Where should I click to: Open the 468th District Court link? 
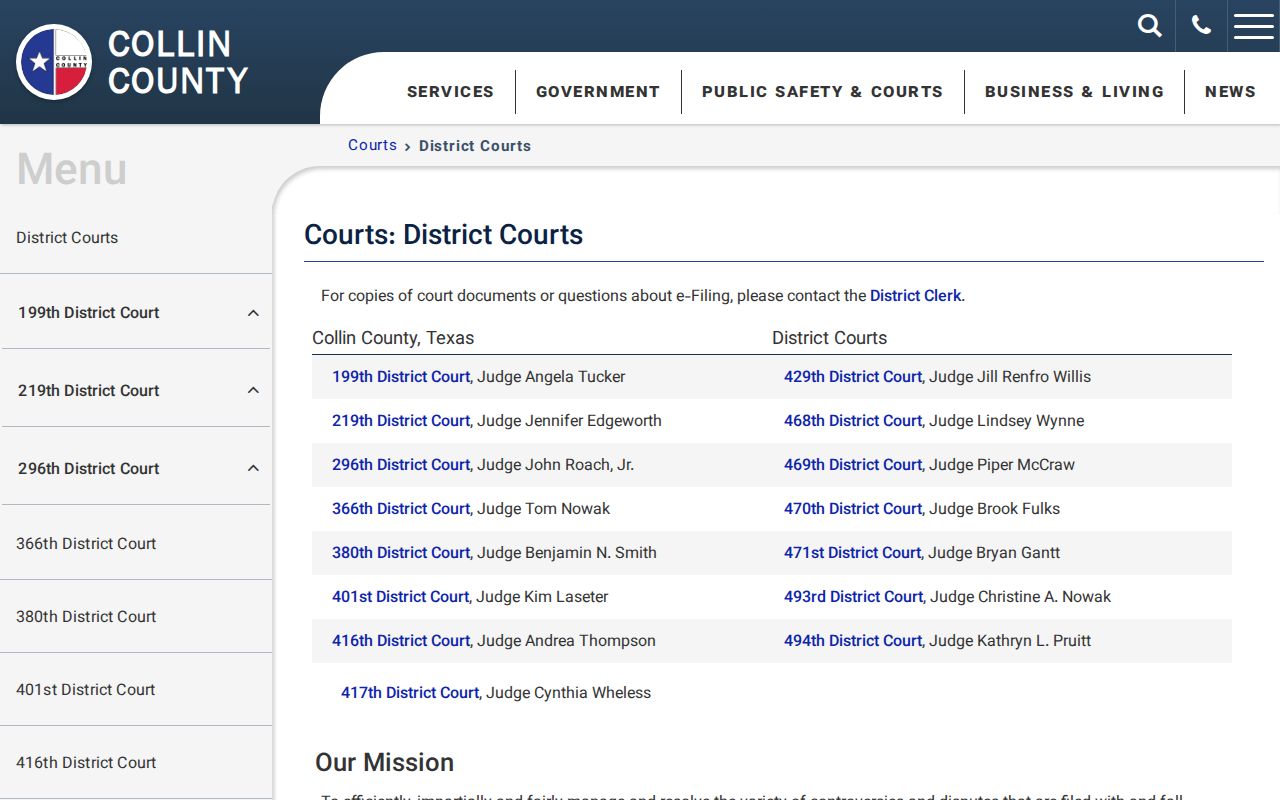coord(853,421)
